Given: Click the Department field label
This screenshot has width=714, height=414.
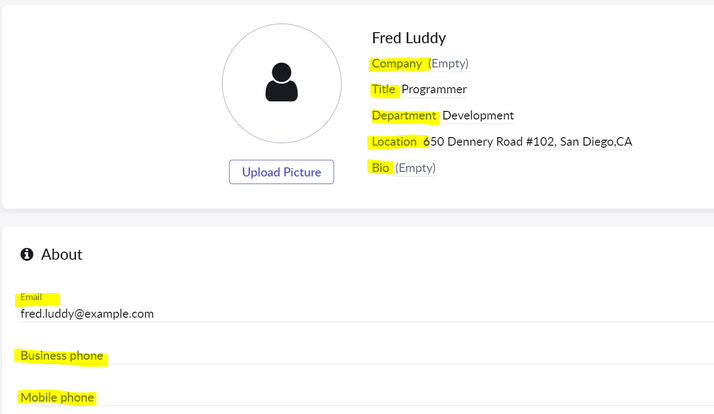Looking at the screenshot, I should [404, 116].
